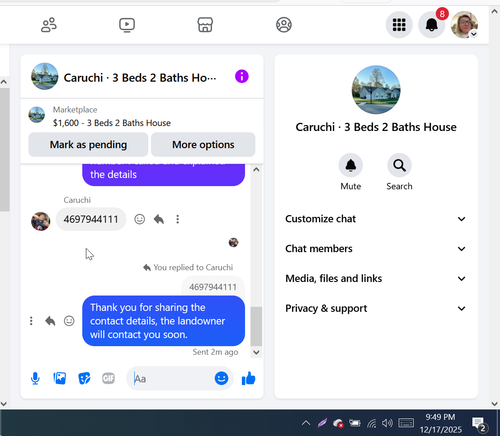This screenshot has height=436, width=500.
Task: Click the 'You replied to Caruchi' label
Action: pos(188,267)
